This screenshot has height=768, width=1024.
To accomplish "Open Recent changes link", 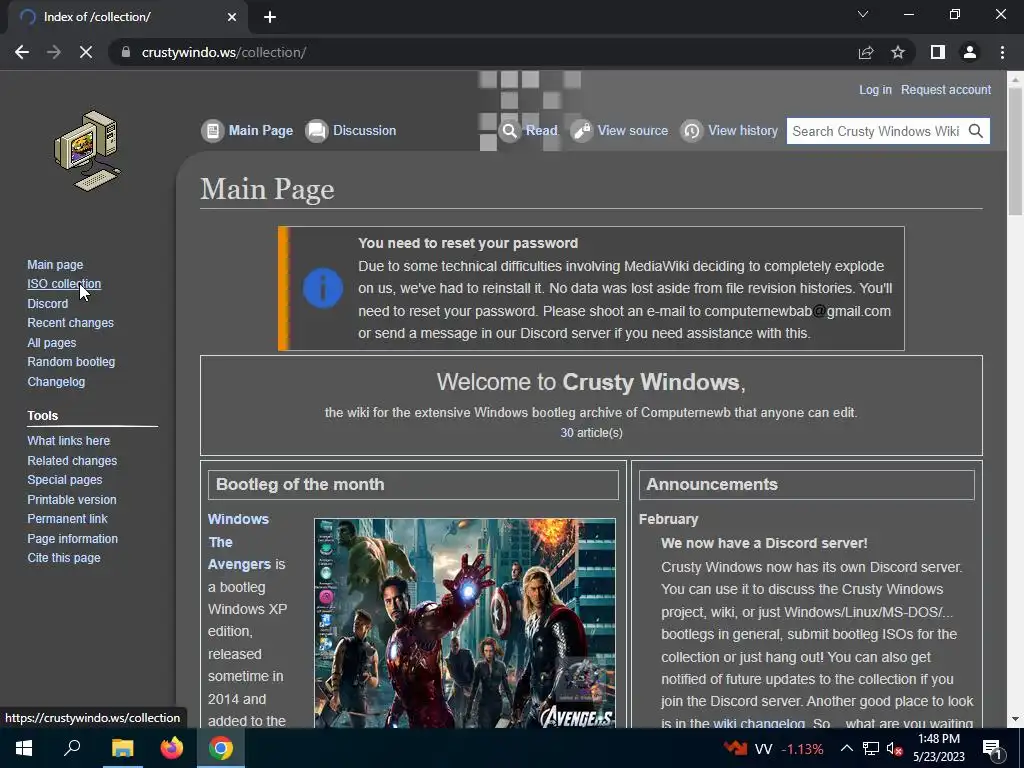I will [x=71, y=323].
